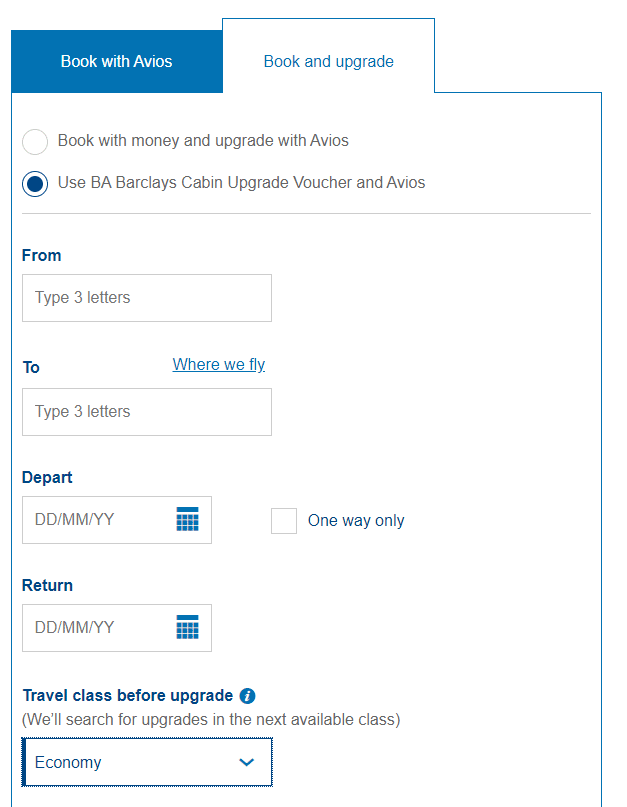This screenshot has width=627, height=807.
Task: Open the travel class before upgrade dropdown
Action: [147, 762]
